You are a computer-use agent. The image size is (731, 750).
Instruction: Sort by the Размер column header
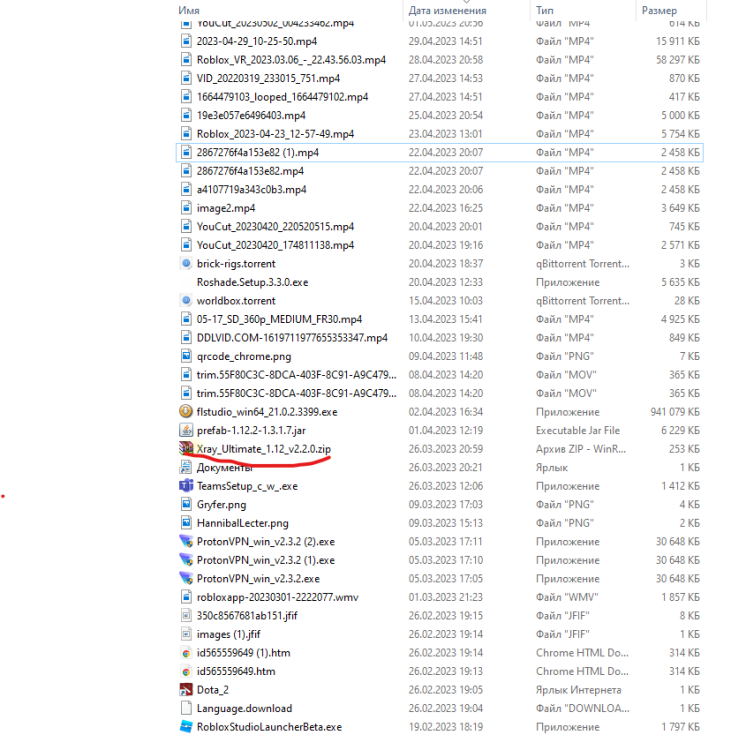tap(659, 11)
